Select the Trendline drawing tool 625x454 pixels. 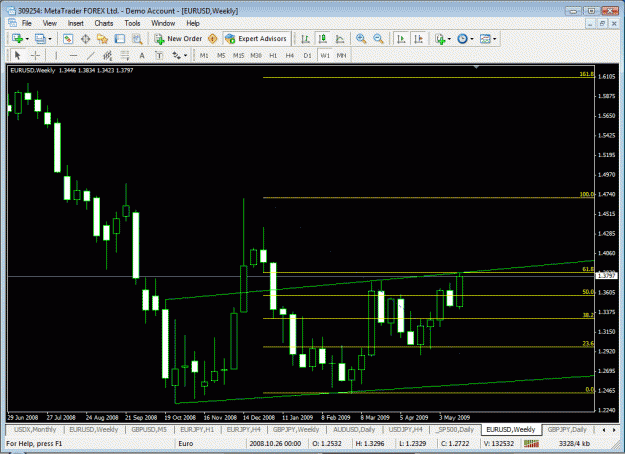pyautogui.click(x=90, y=55)
